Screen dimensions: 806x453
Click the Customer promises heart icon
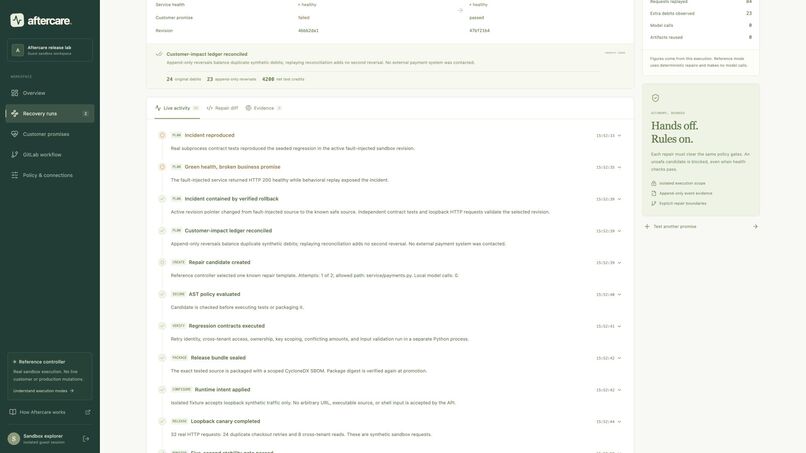(14, 134)
